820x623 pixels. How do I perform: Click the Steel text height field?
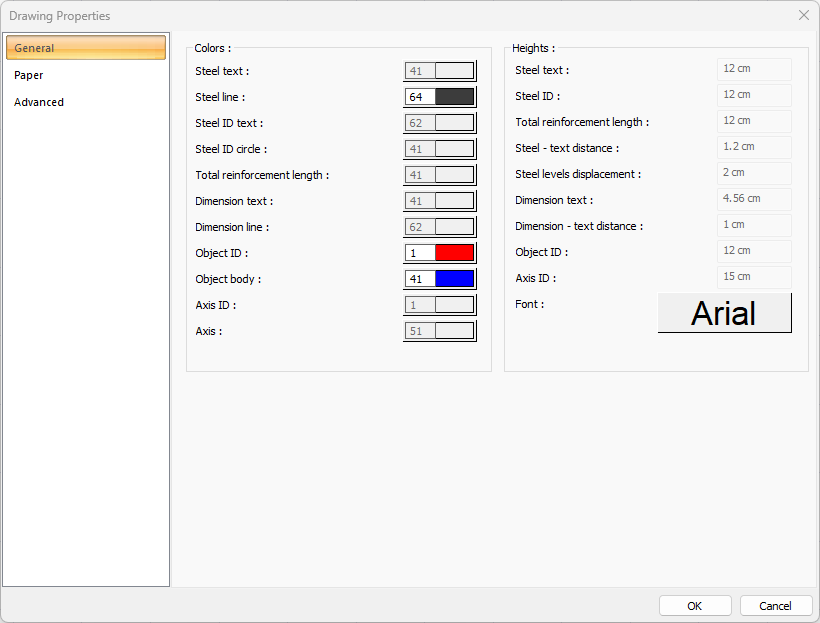[x=754, y=69]
